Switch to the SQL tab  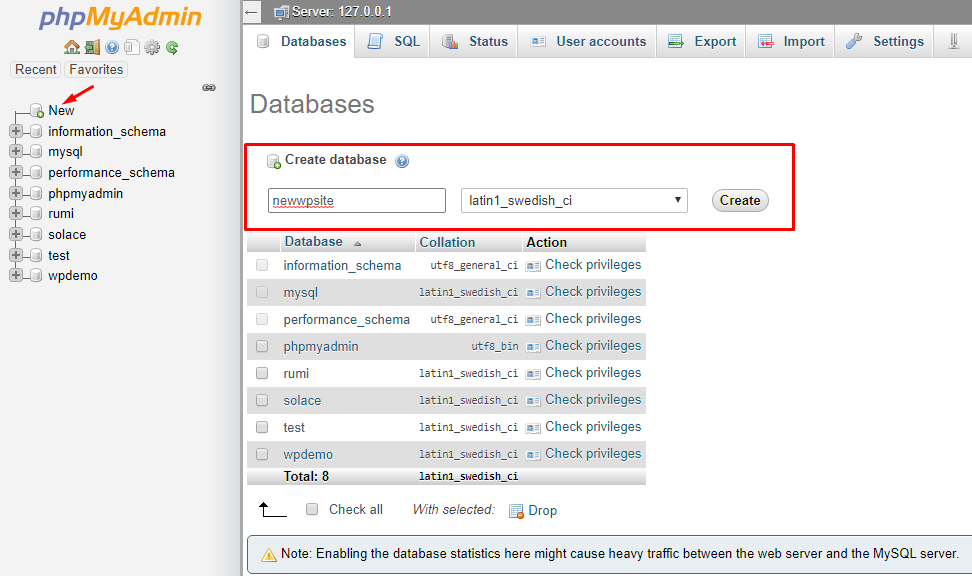click(394, 41)
